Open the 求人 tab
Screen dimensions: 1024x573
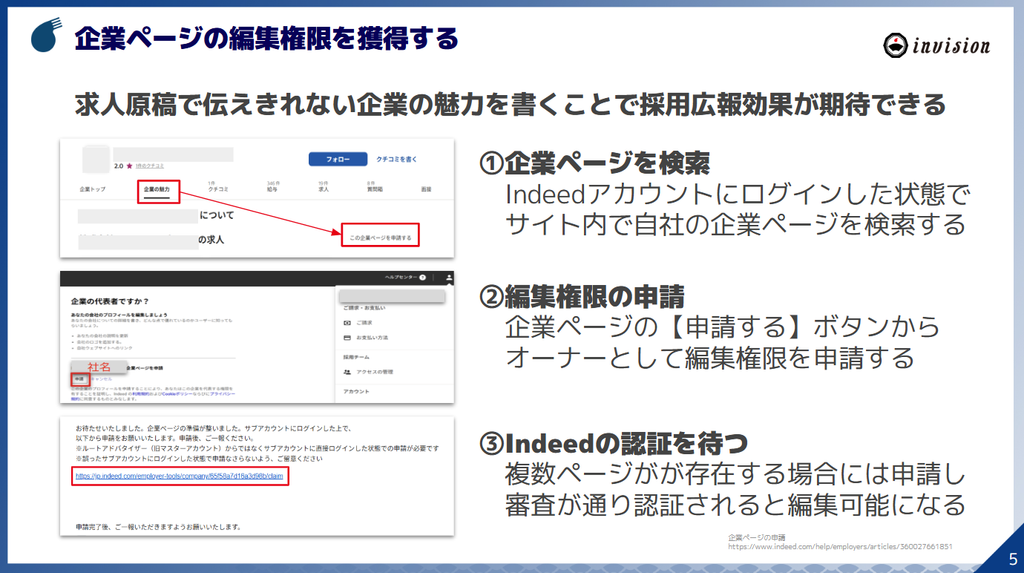pos(323,187)
